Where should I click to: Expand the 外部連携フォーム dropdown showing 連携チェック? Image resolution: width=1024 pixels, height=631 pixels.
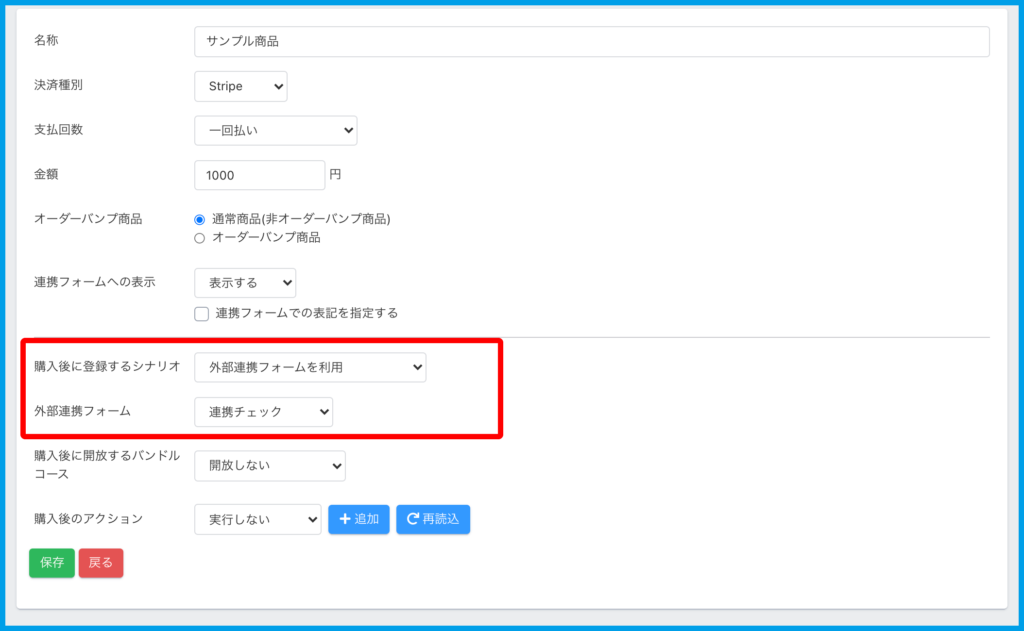[263, 411]
